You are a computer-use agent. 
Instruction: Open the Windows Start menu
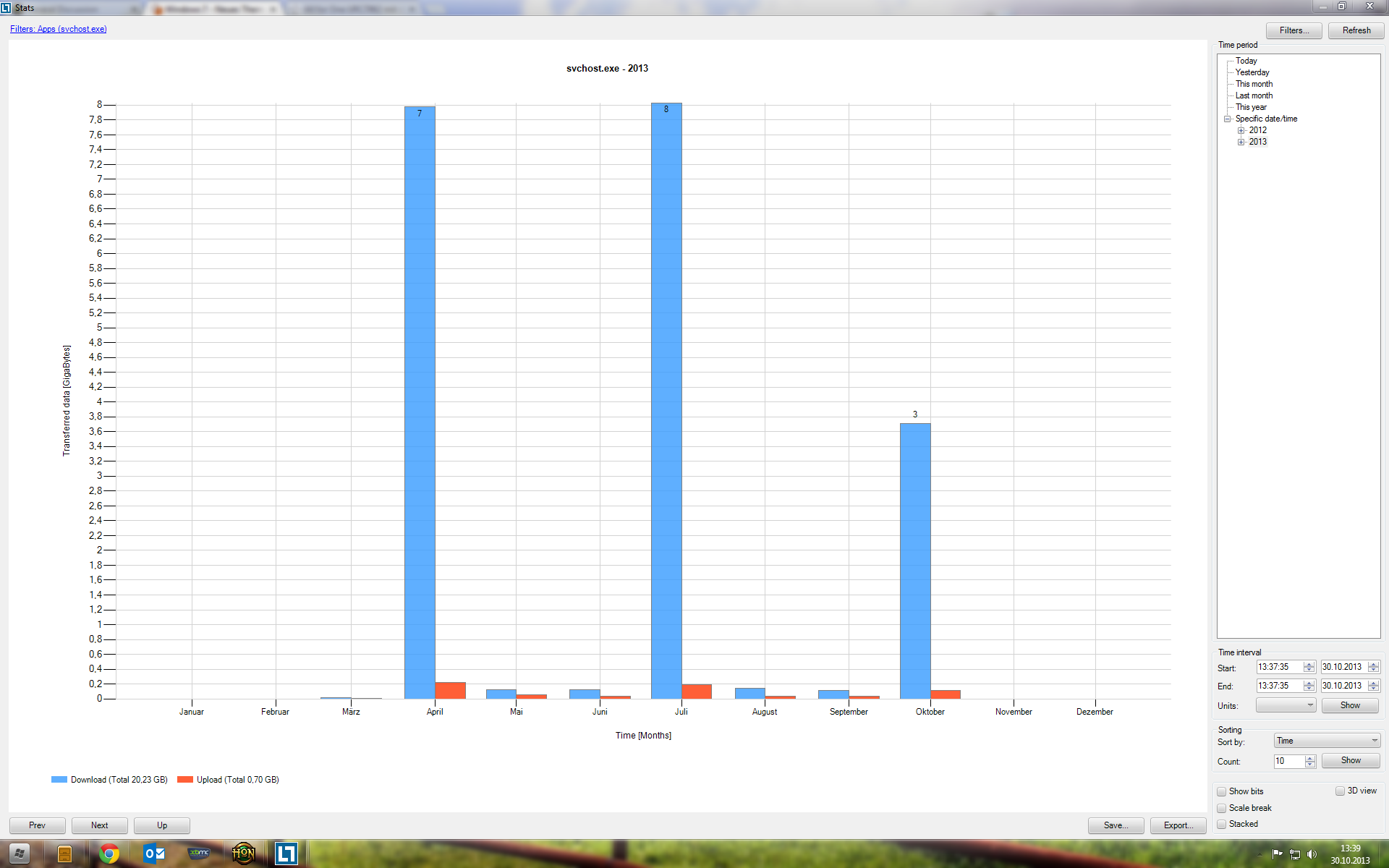[x=20, y=854]
